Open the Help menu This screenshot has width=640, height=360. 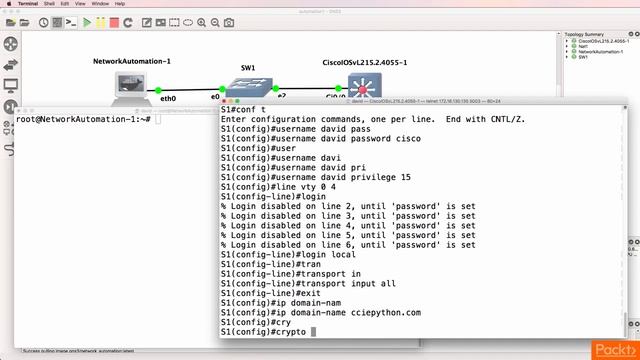(x=120, y=4)
